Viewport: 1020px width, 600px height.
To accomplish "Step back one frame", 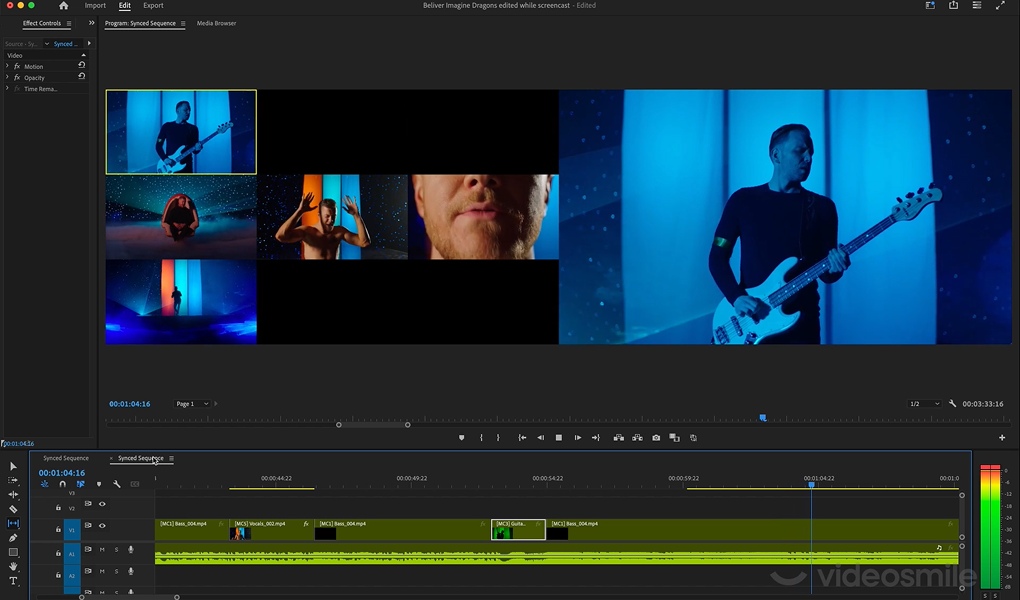I will 541,438.
